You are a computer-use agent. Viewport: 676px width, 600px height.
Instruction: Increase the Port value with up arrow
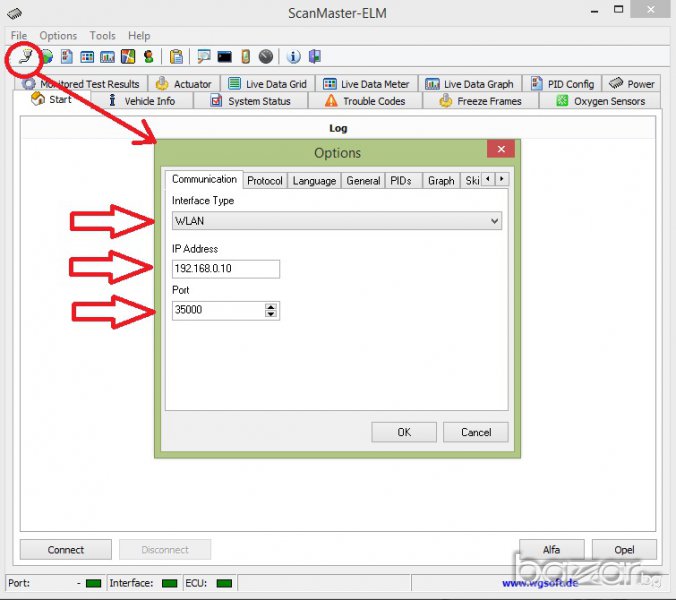coord(270,306)
